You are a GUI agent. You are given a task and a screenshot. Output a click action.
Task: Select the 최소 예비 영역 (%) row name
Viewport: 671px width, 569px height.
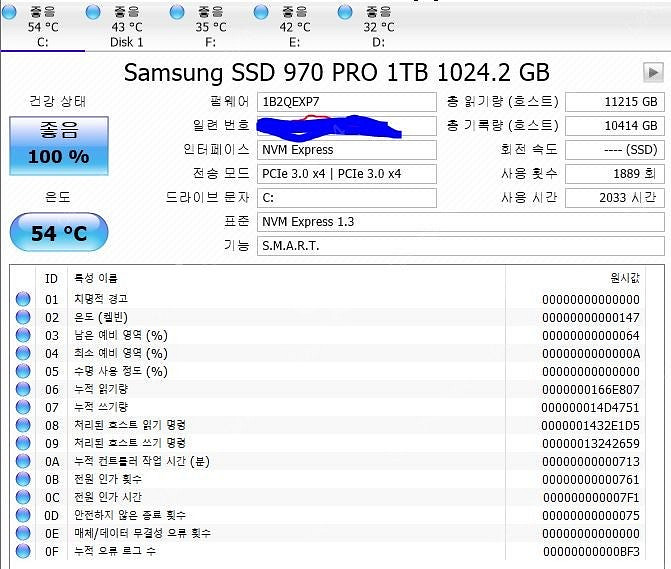coord(121,353)
